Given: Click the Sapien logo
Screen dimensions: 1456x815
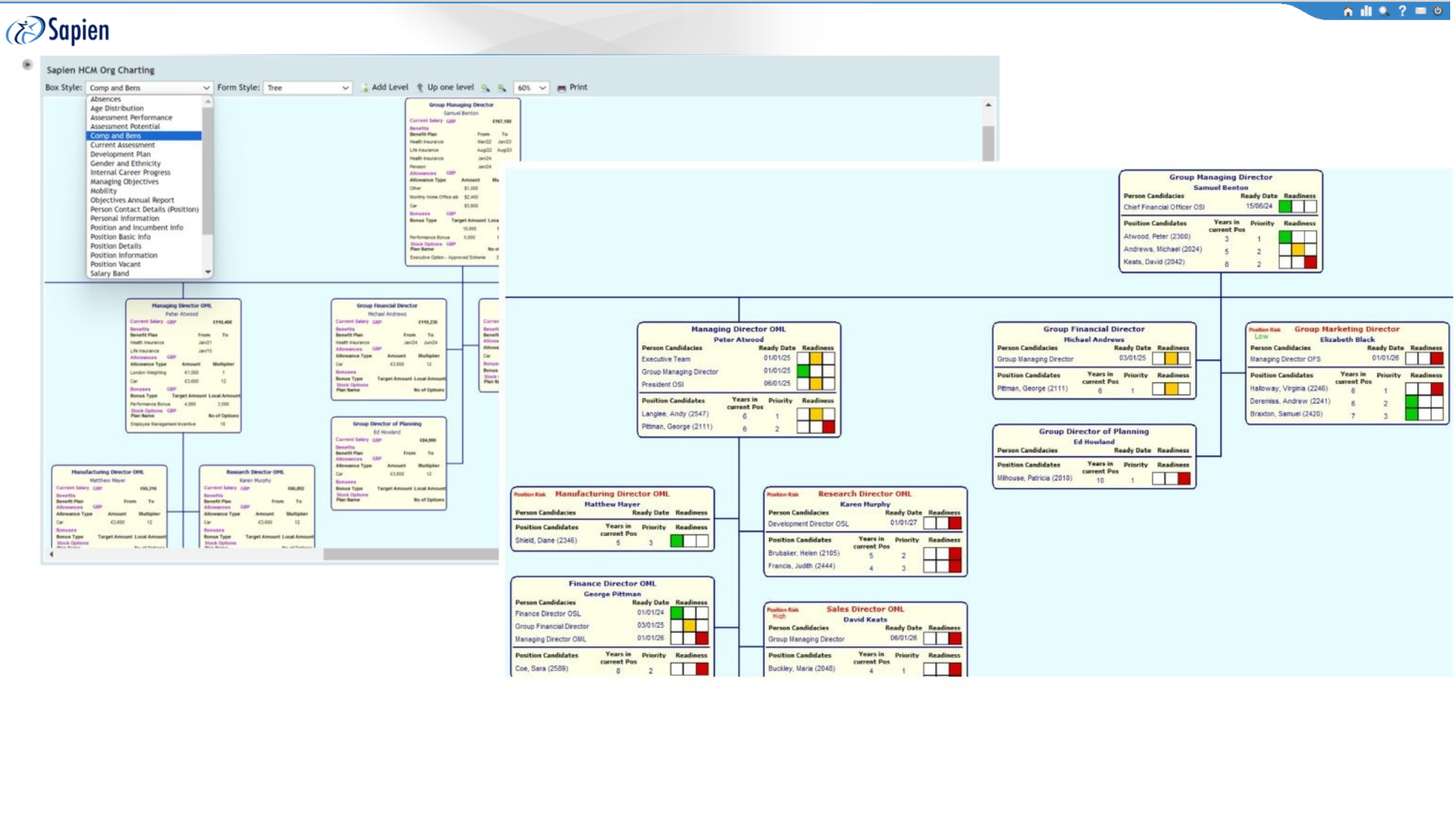Looking at the screenshot, I should 57,30.
